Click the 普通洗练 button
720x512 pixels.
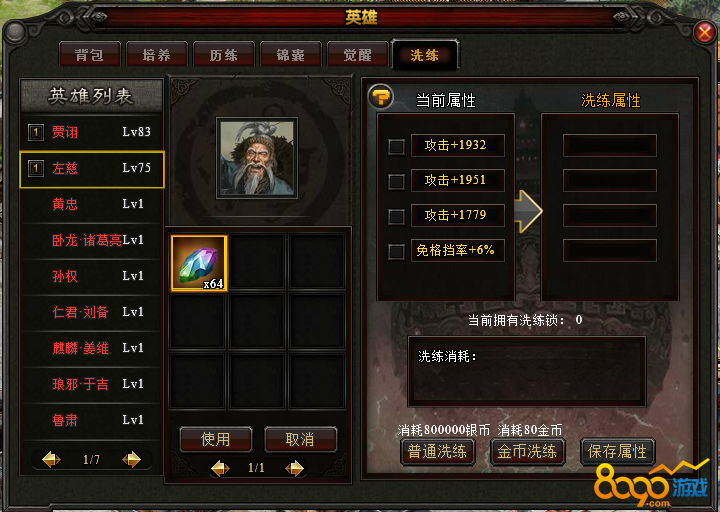[x=437, y=451]
